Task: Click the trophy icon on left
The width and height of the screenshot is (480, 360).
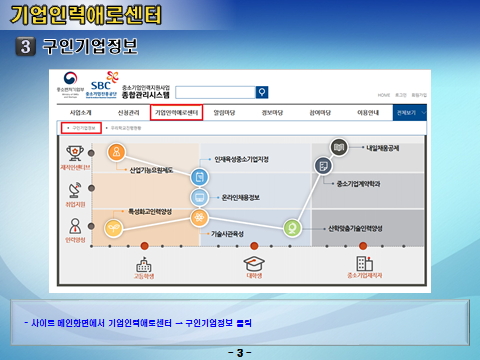Action: pos(75,153)
